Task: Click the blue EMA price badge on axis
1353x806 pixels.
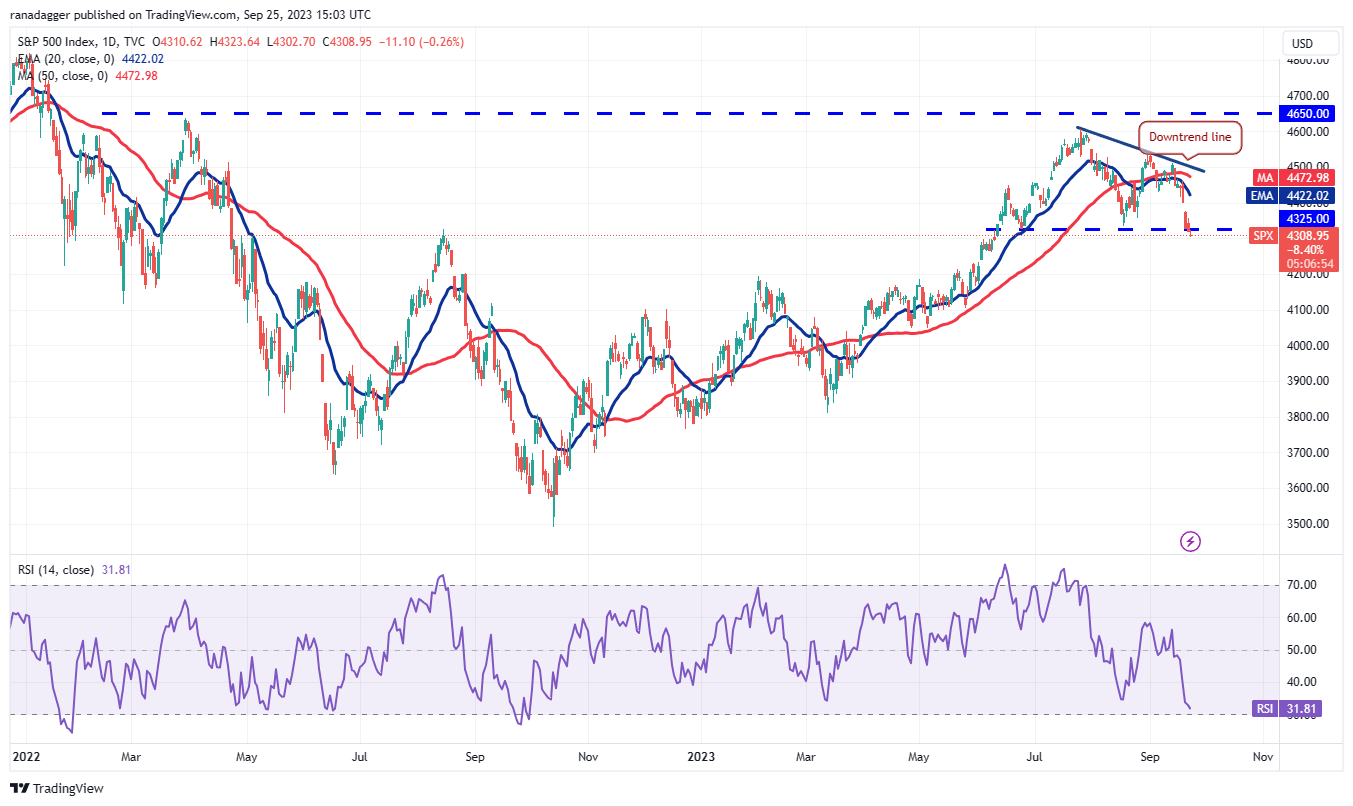Action: click(1291, 195)
